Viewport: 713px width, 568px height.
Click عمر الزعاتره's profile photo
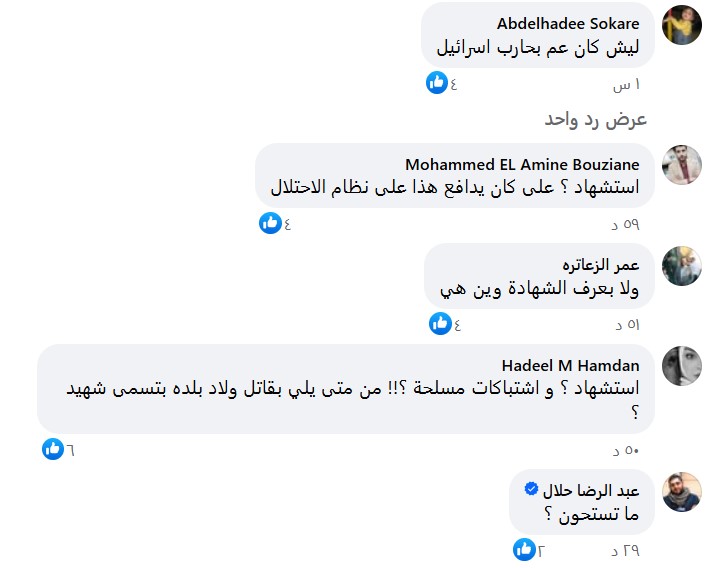682,265
